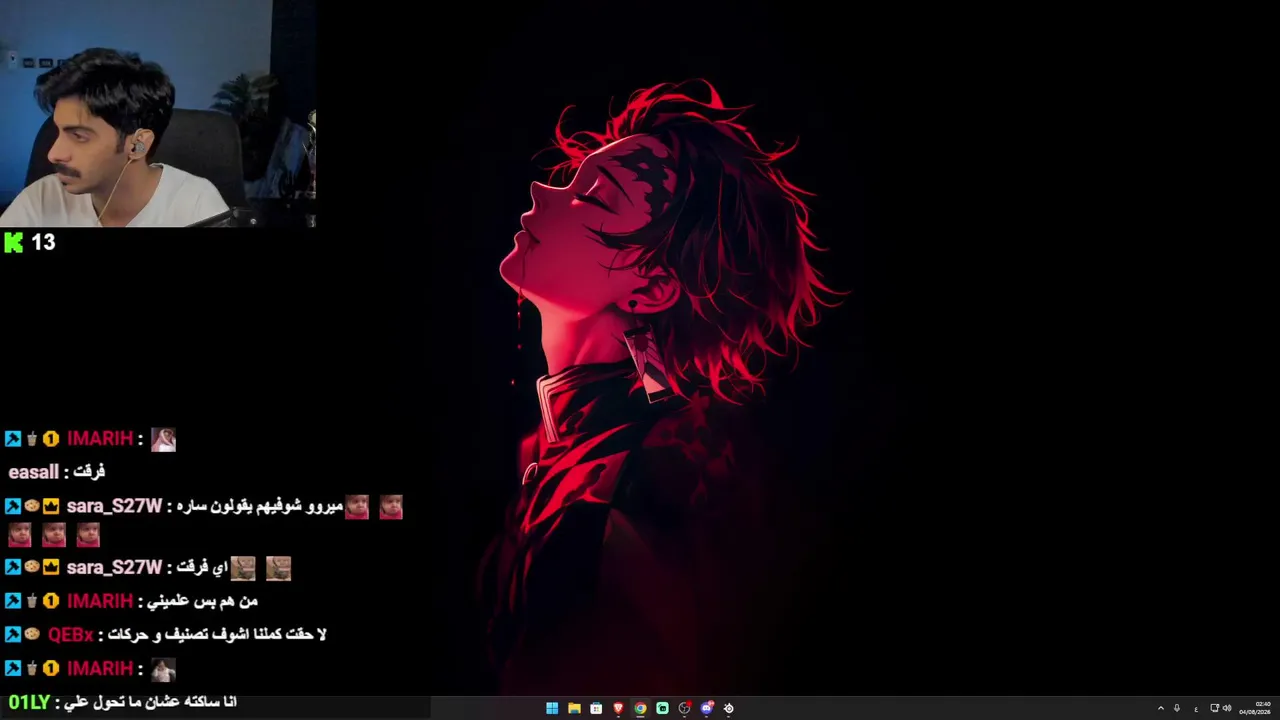Open the volume control in the system tray
This screenshot has height=720, width=1280.
coord(1227,708)
